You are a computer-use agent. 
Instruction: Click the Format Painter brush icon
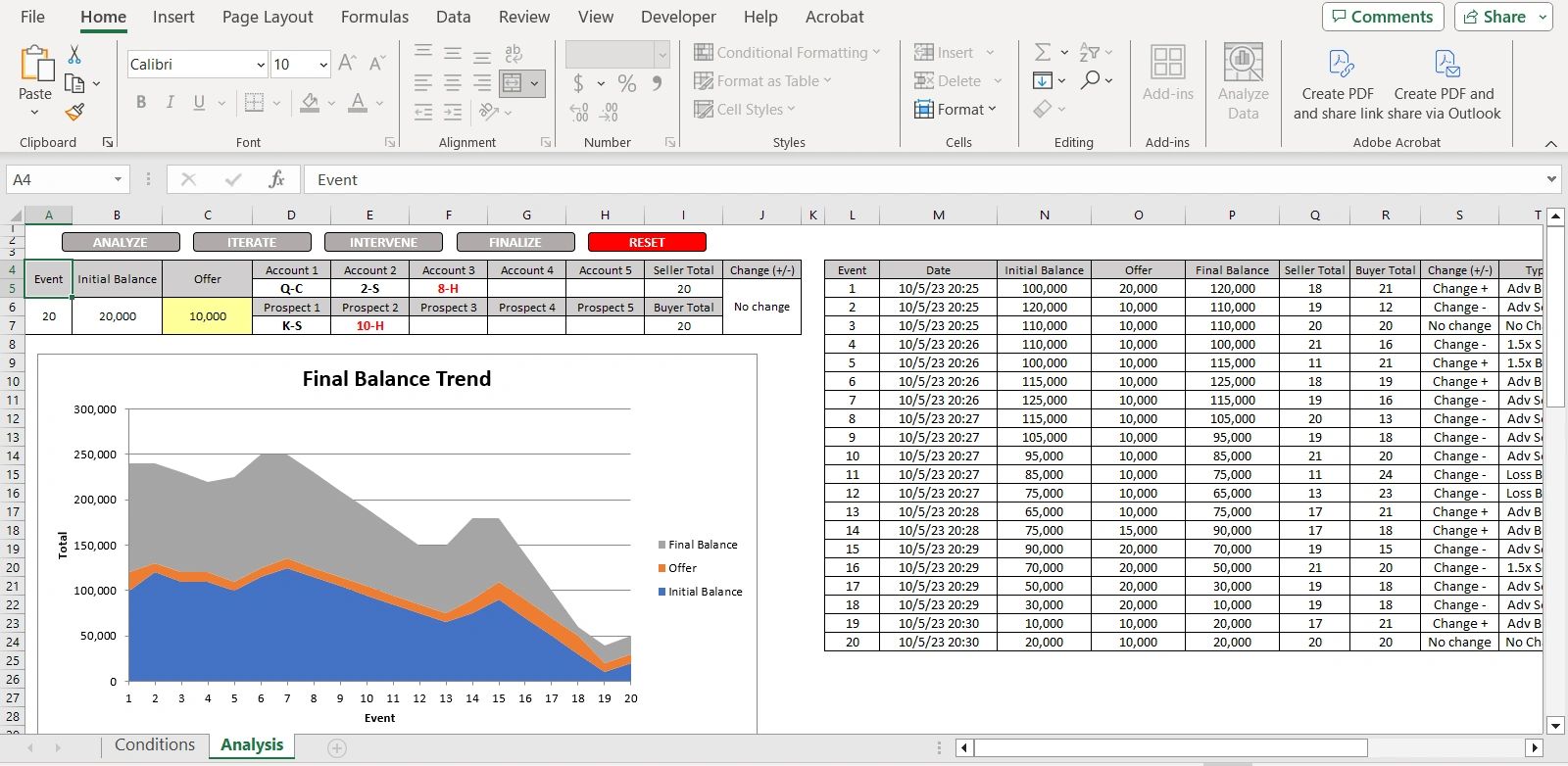coord(74,112)
